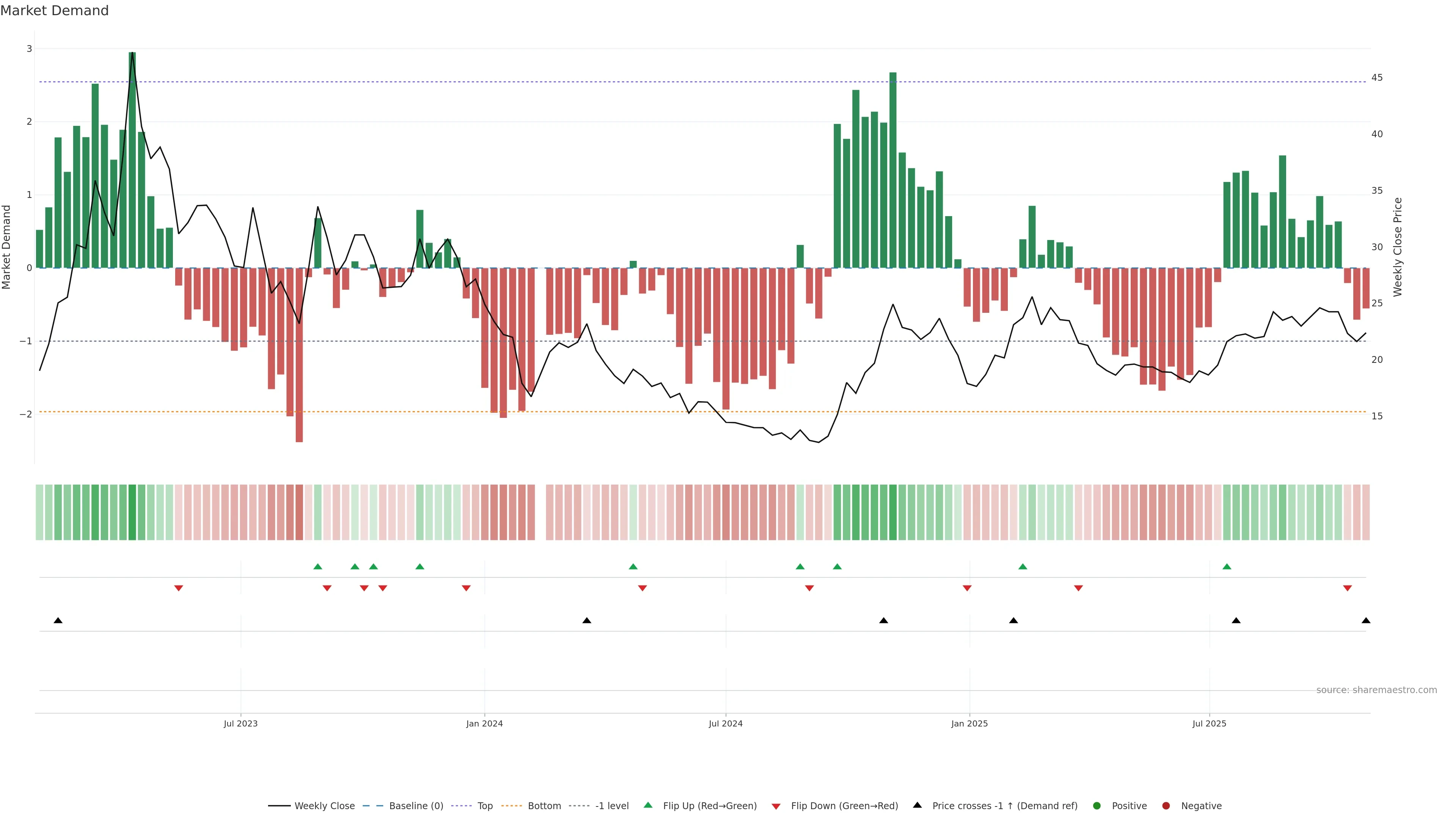Click the Jan 2024 x-axis label

485,723
